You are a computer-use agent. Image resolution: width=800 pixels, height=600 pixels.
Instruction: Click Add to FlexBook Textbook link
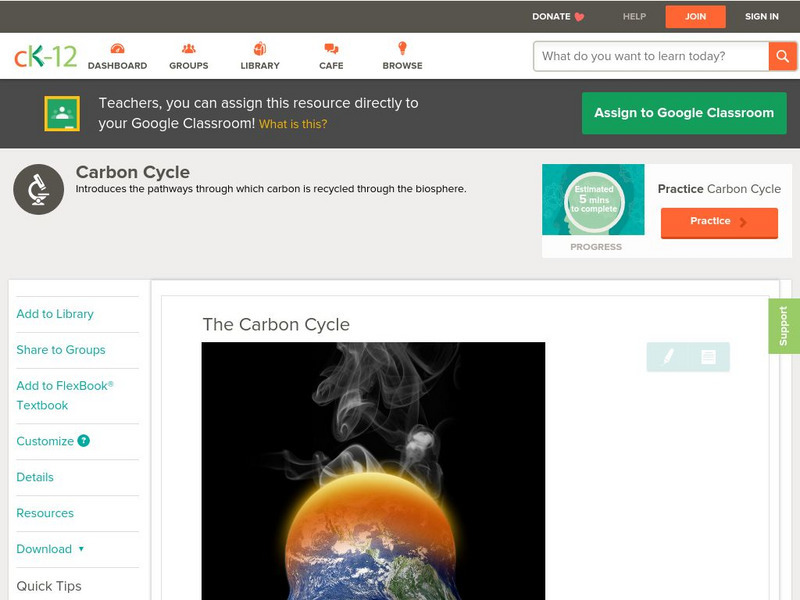pyautogui.click(x=65, y=395)
